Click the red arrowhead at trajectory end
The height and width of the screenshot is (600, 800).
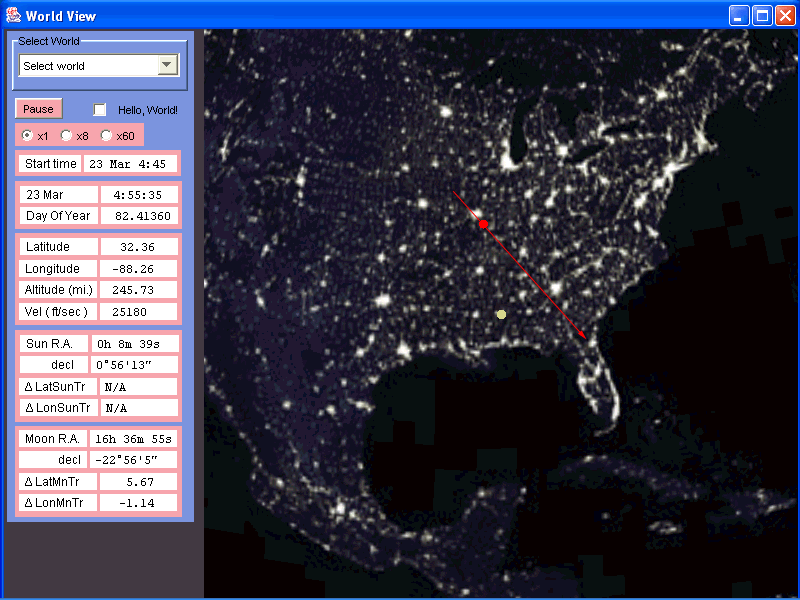pos(583,335)
